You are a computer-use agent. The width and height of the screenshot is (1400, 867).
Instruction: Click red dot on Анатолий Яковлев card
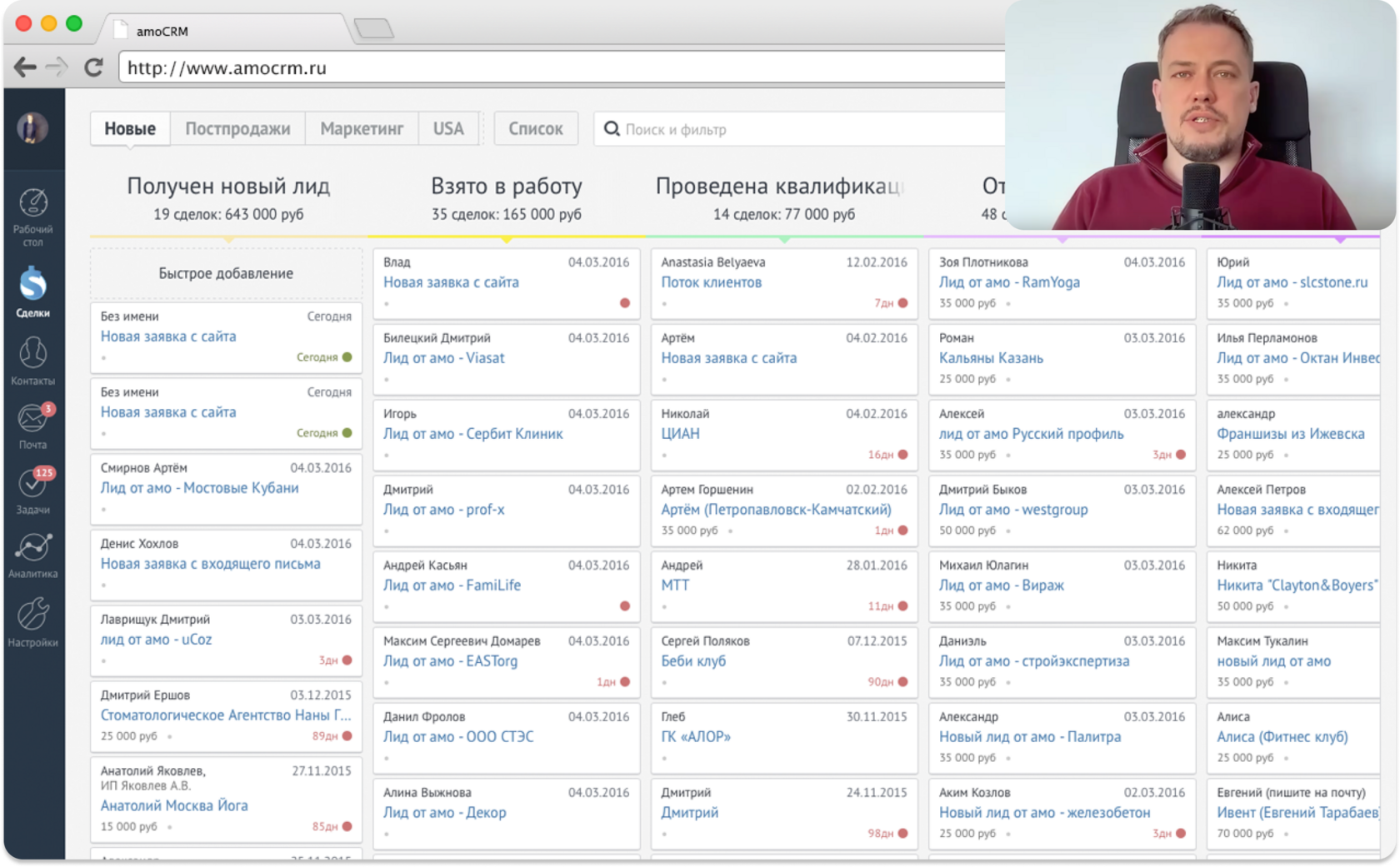pos(347,827)
